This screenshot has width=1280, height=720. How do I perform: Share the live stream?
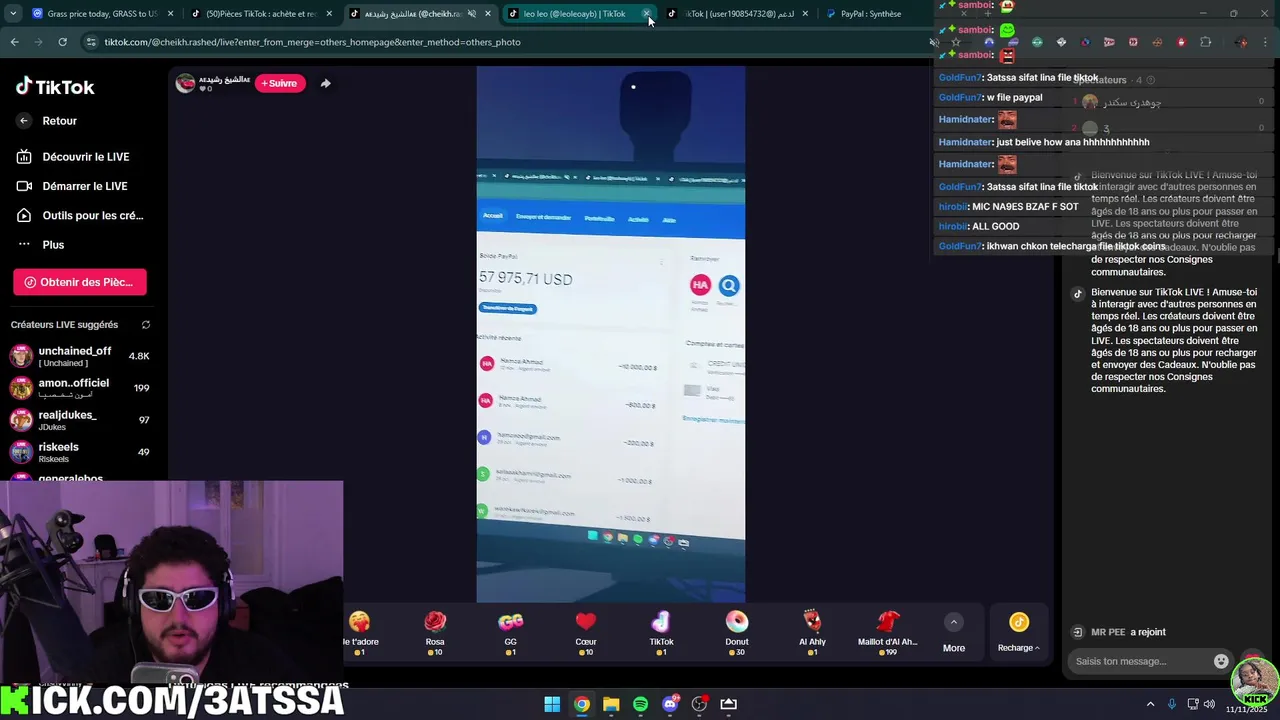tap(325, 83)
